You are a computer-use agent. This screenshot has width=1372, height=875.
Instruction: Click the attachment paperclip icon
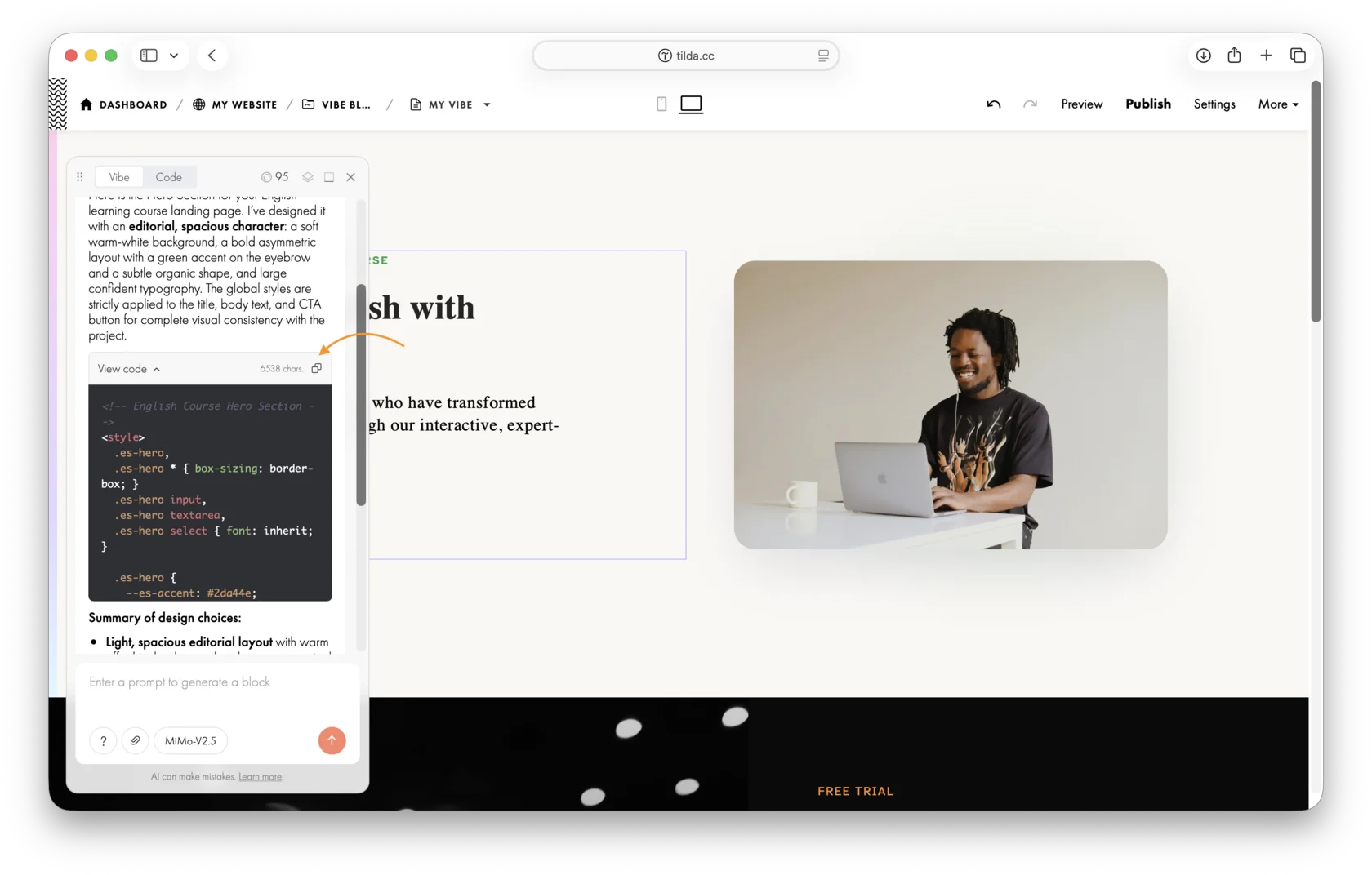click(136, 740)
